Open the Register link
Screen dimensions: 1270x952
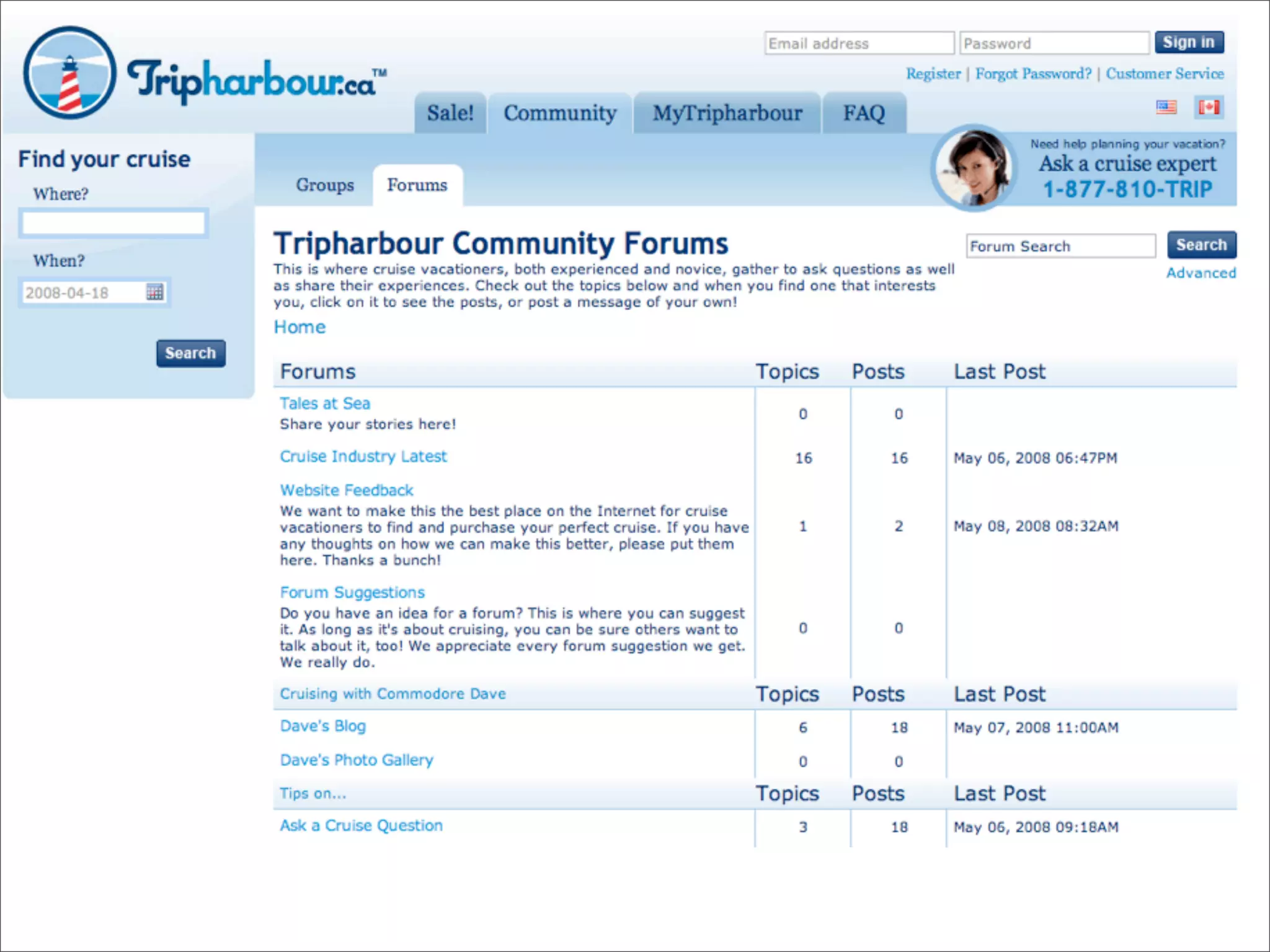point(933,74)
